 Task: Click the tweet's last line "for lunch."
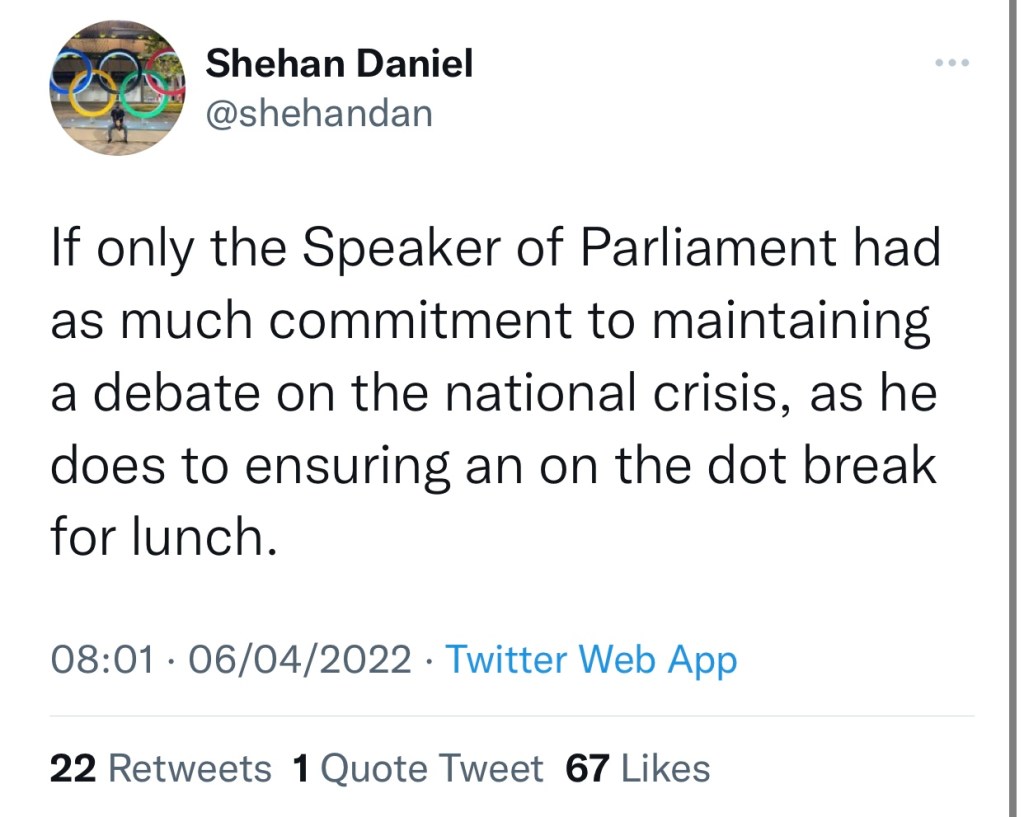click(x=162, y=537)
